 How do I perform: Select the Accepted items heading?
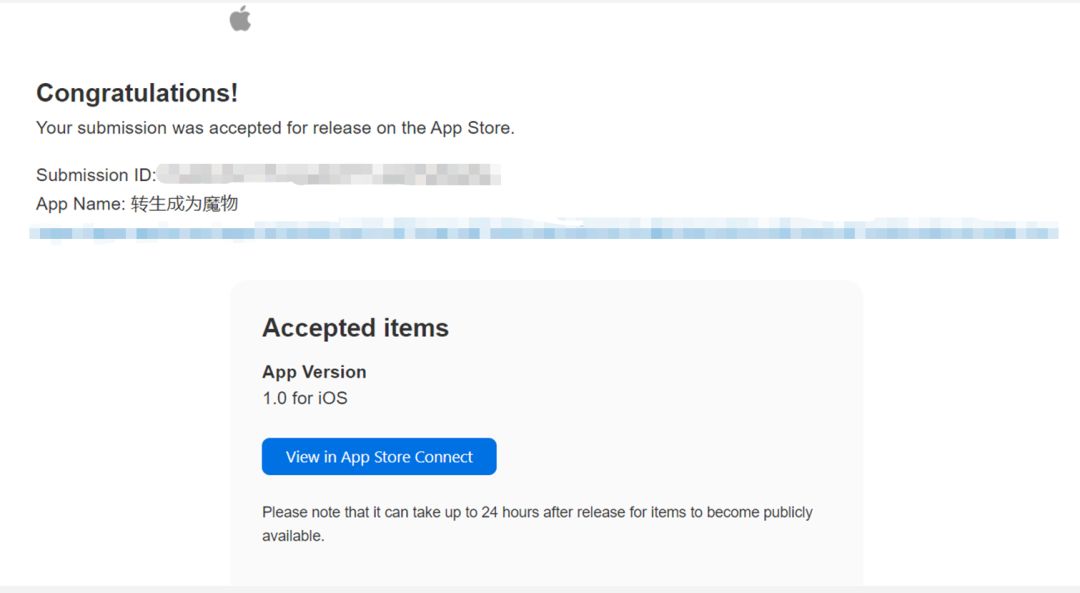tap(355, 328)
